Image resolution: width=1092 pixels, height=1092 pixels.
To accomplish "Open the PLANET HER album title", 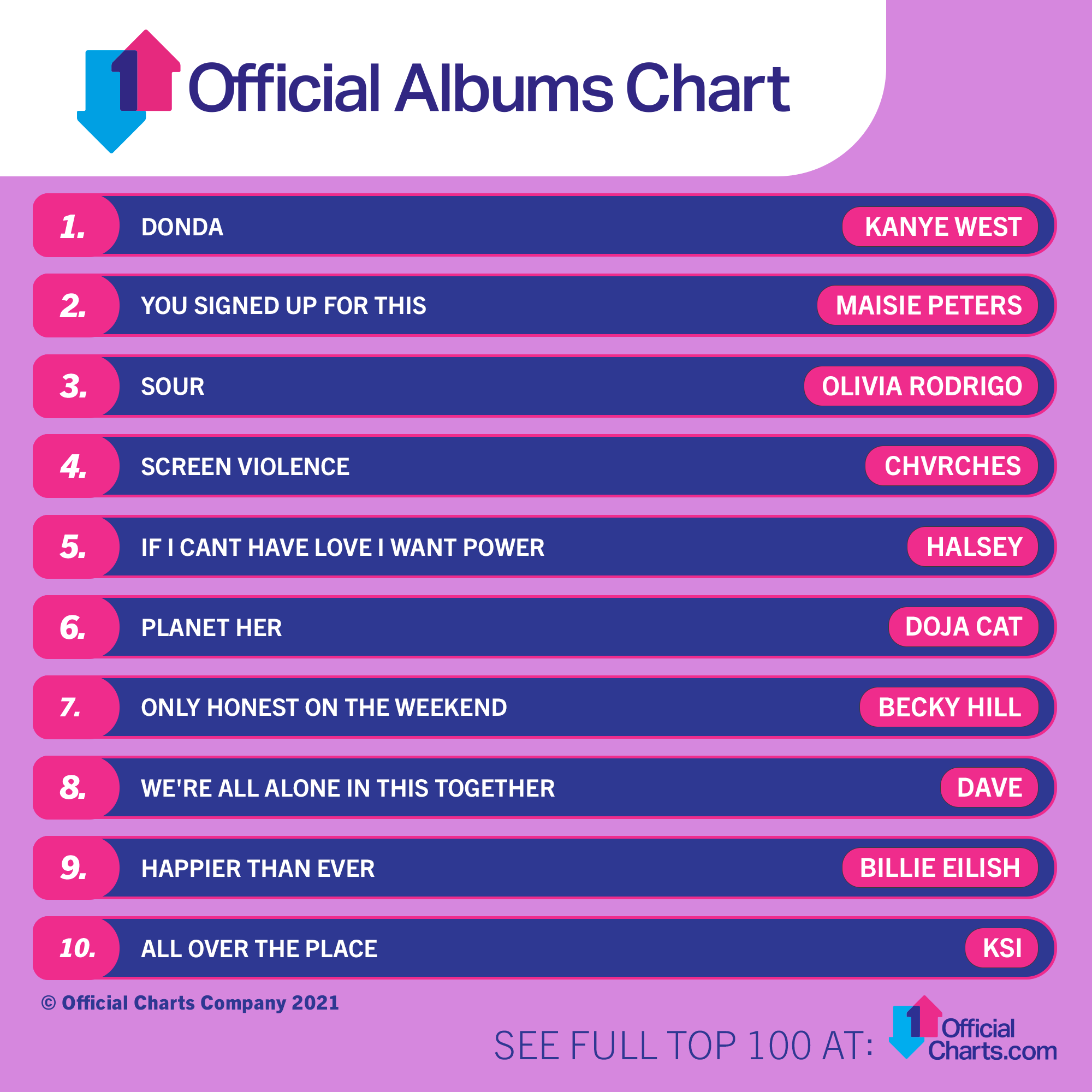I will click(211, 628).
